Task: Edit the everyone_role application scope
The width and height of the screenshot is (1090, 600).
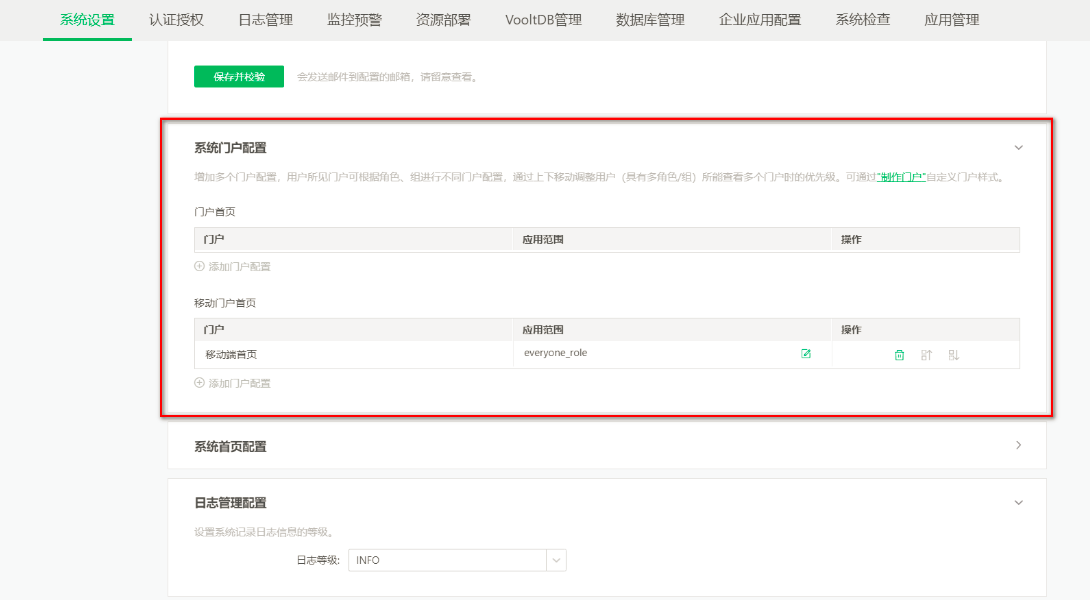Action: coord(806,354)
